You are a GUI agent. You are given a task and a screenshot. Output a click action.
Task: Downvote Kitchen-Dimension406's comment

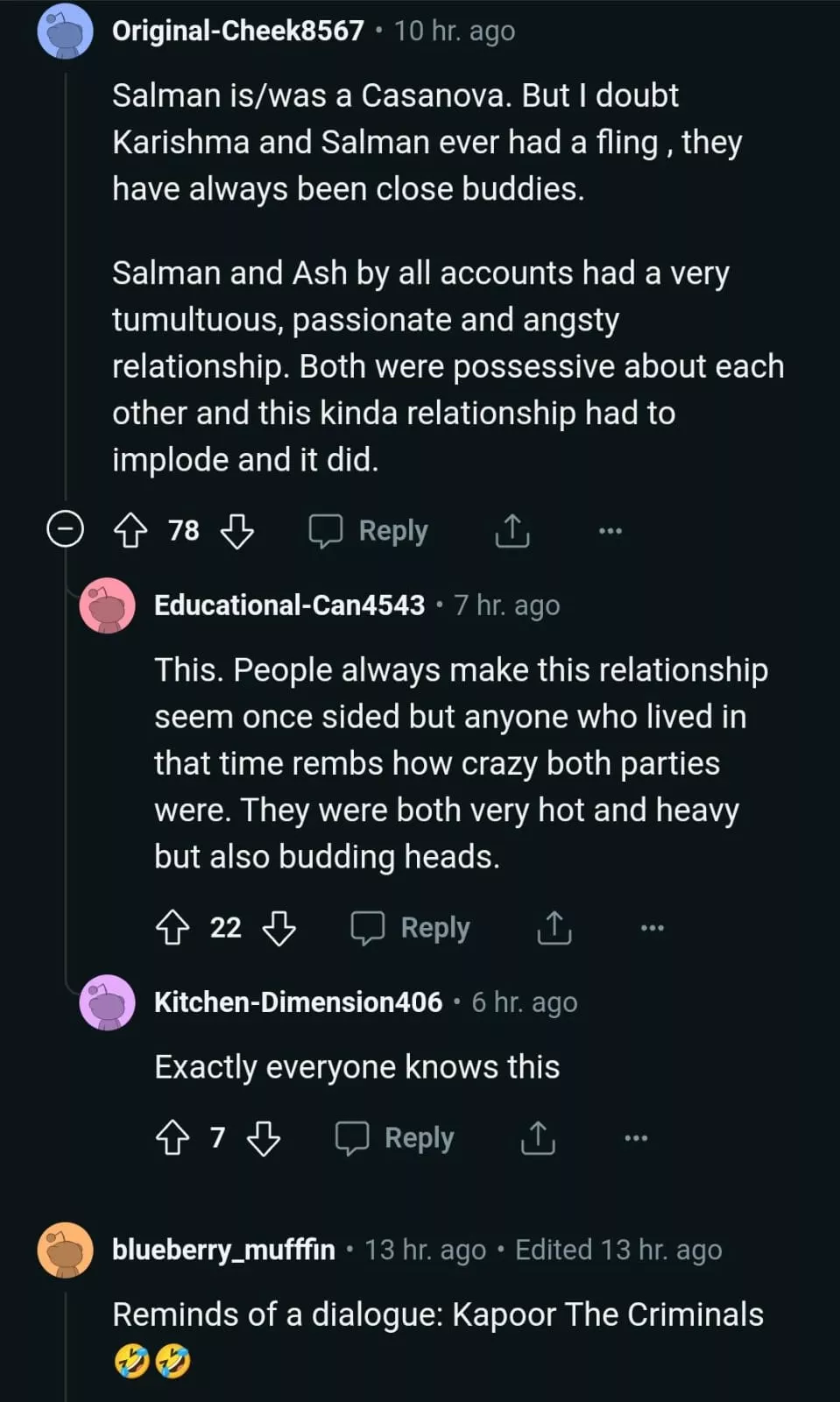263,1138
